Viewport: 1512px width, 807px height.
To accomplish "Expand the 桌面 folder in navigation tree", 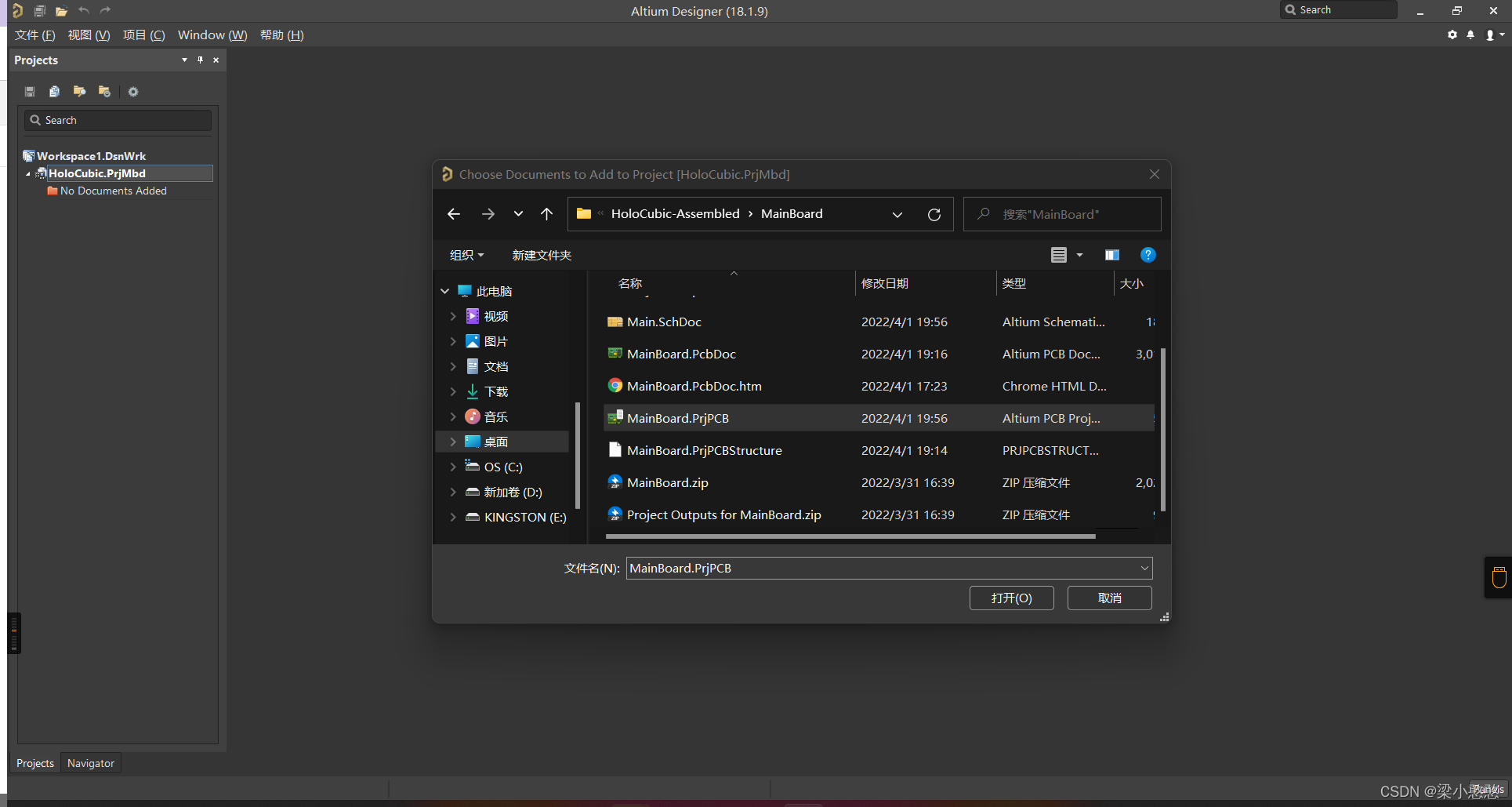I will pos(453,442).
